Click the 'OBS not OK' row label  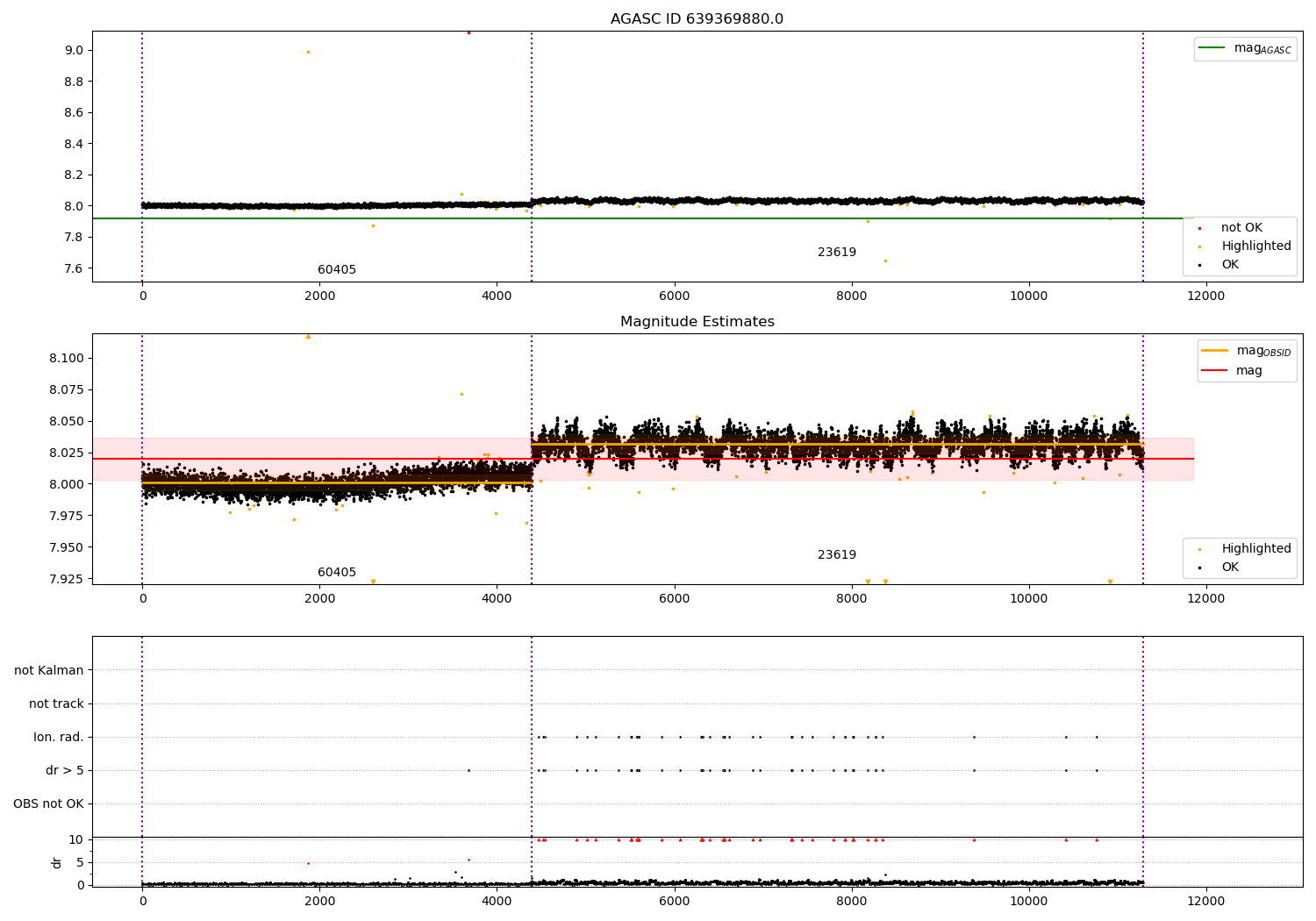pos(48,804)
